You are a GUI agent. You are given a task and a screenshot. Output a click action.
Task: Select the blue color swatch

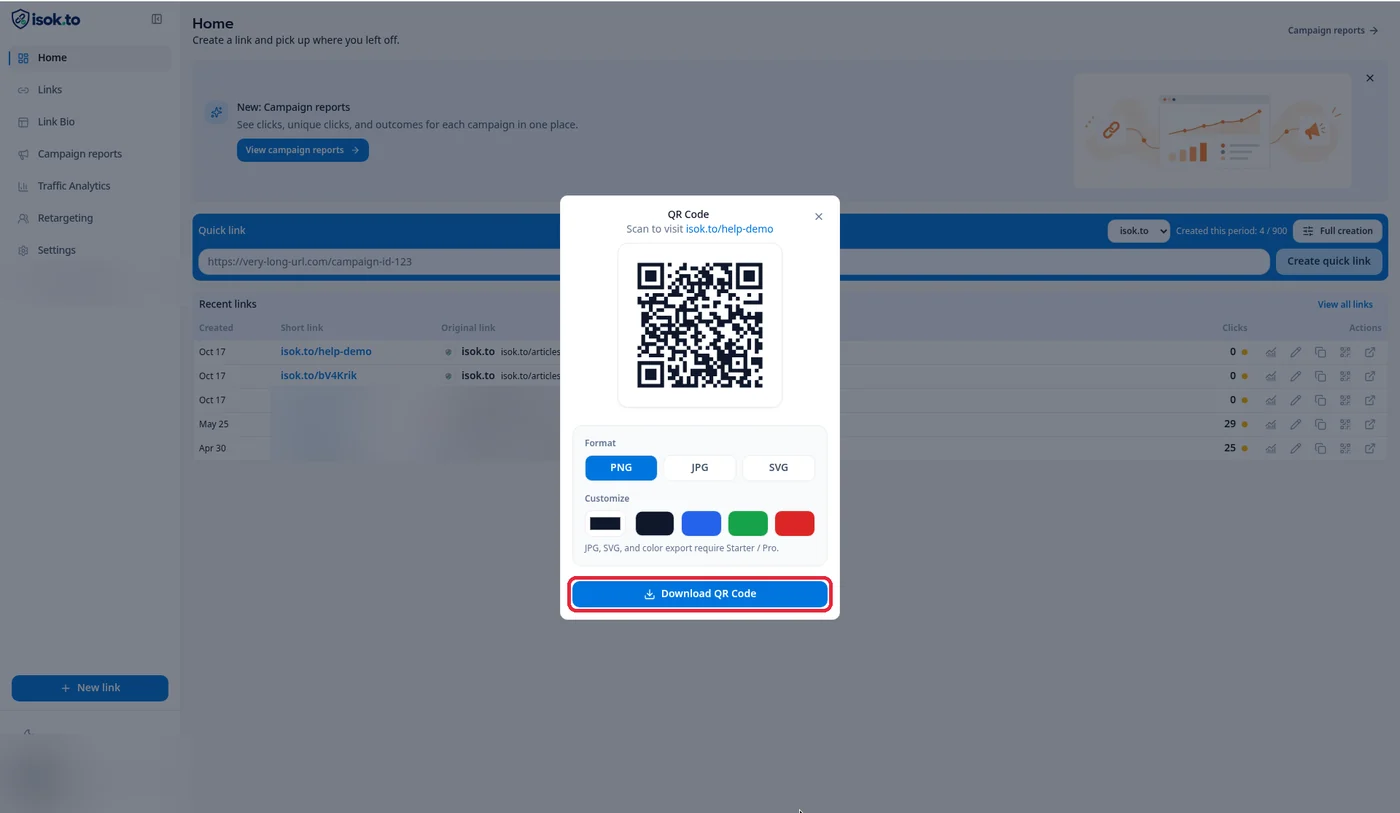click(x=701, y=523)
